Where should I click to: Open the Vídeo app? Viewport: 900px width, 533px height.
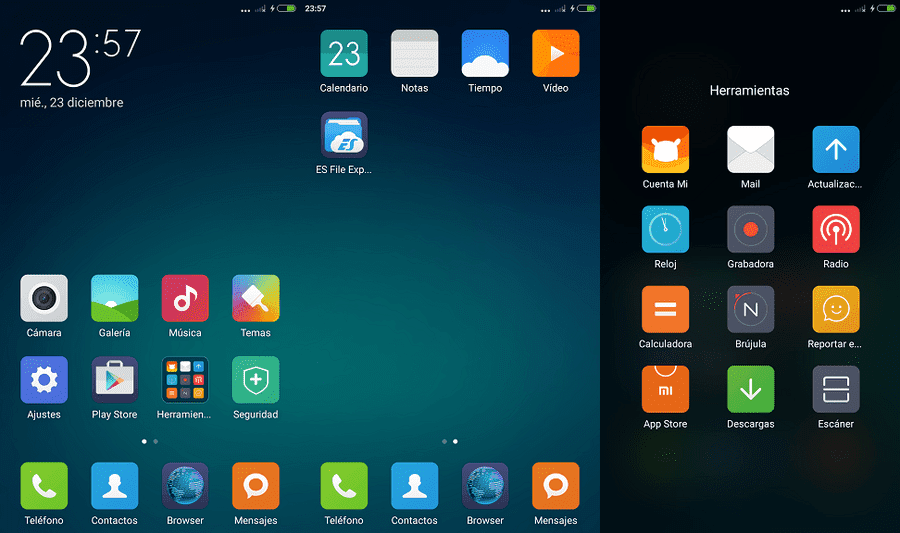[x=556, y=53]
